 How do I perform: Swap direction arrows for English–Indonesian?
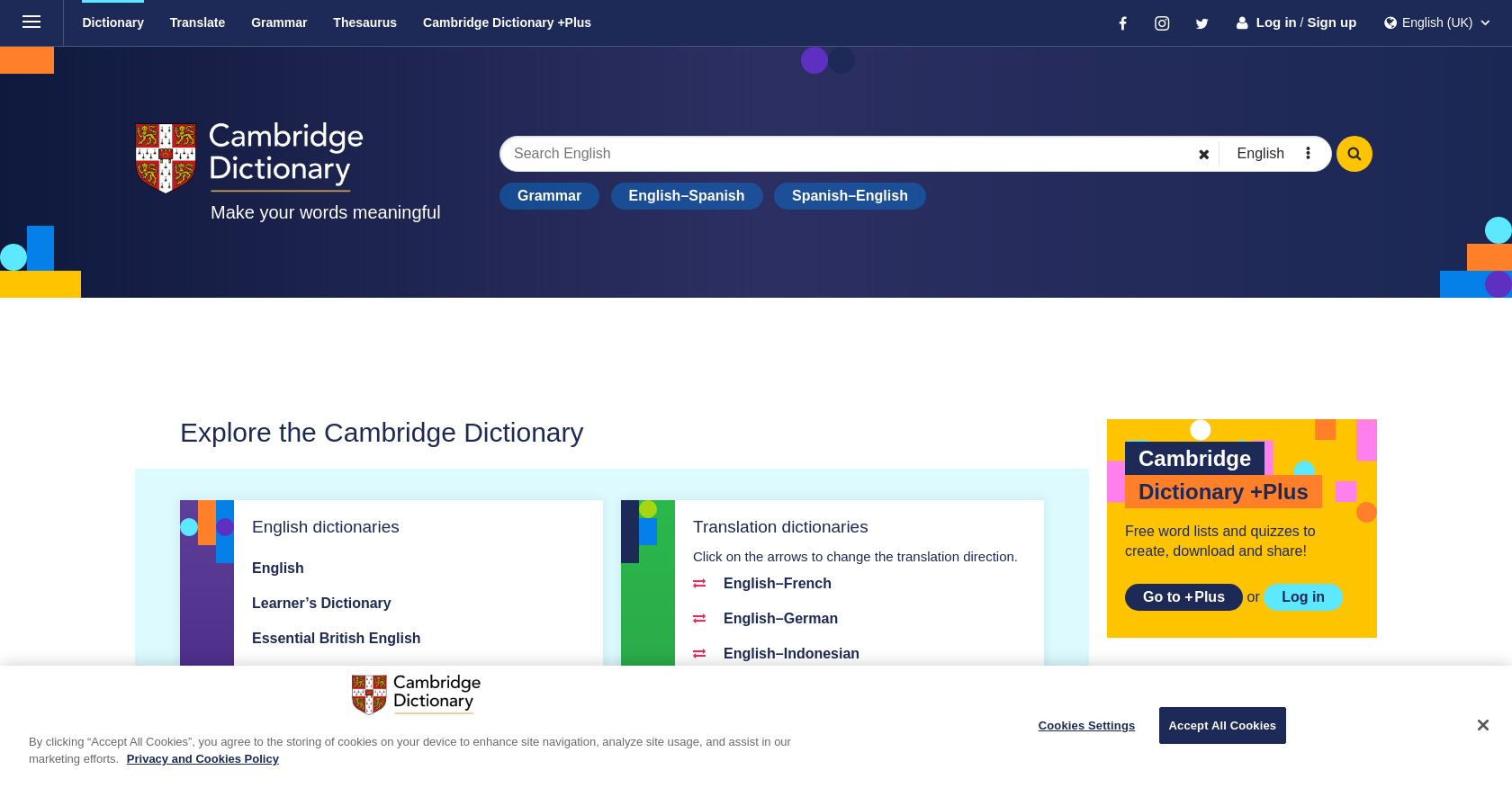pos(699,654)
